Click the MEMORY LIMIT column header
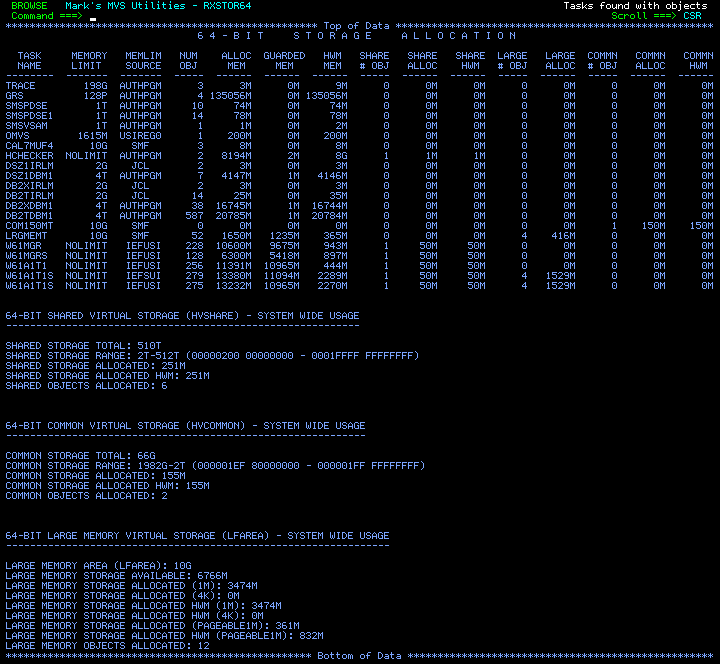 click(x=89, y=61)
